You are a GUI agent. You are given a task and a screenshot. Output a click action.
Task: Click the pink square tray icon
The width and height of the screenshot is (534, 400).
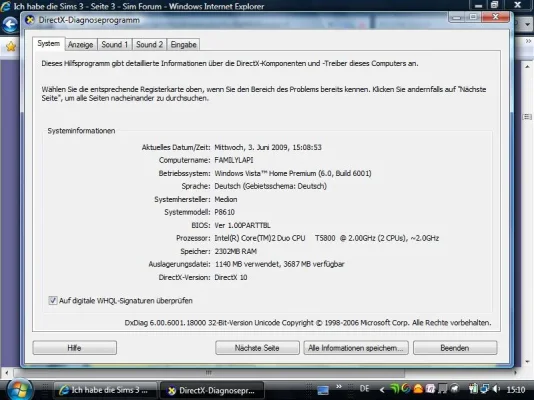pyautogui.click(x=430, y=389)
